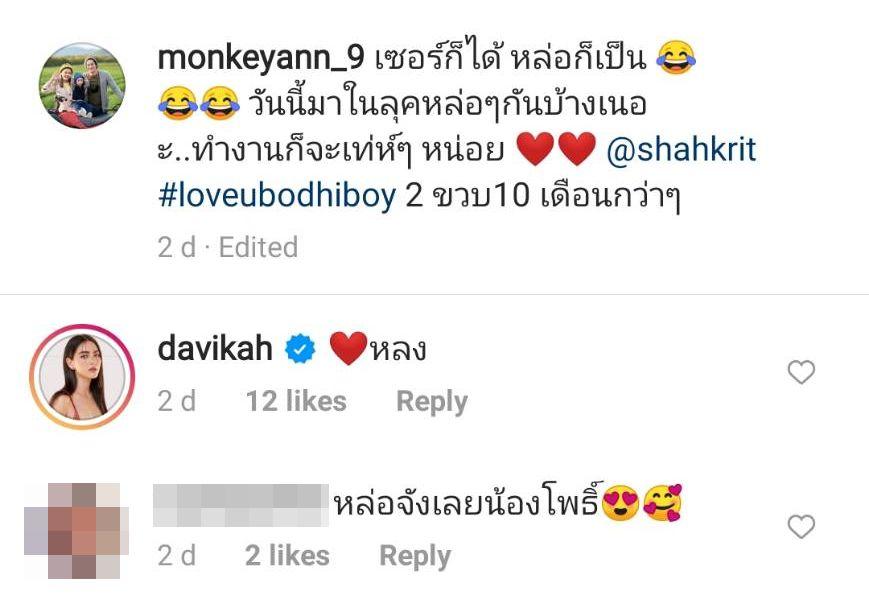Tap davikah's blue verified badge
The image size is (869, 604).
click(x=300, y=349)
